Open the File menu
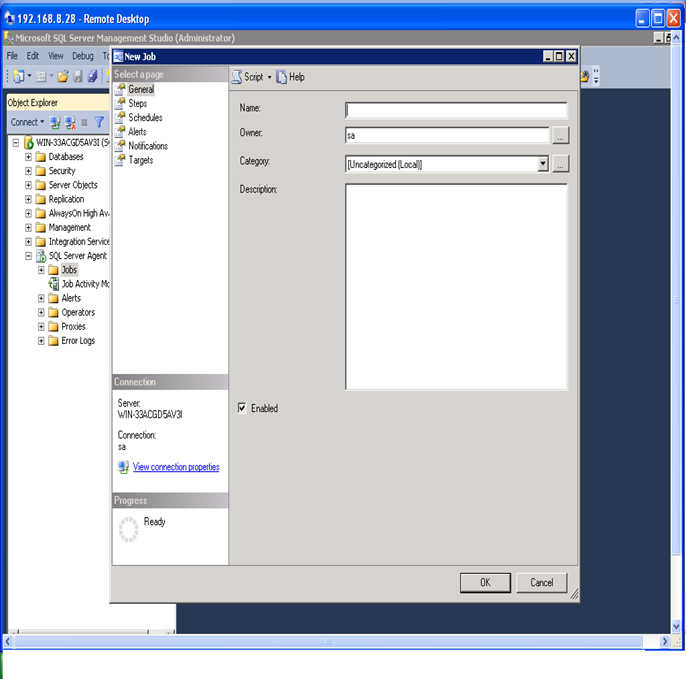This screenshot has height=679, width=686. (12, 56)
